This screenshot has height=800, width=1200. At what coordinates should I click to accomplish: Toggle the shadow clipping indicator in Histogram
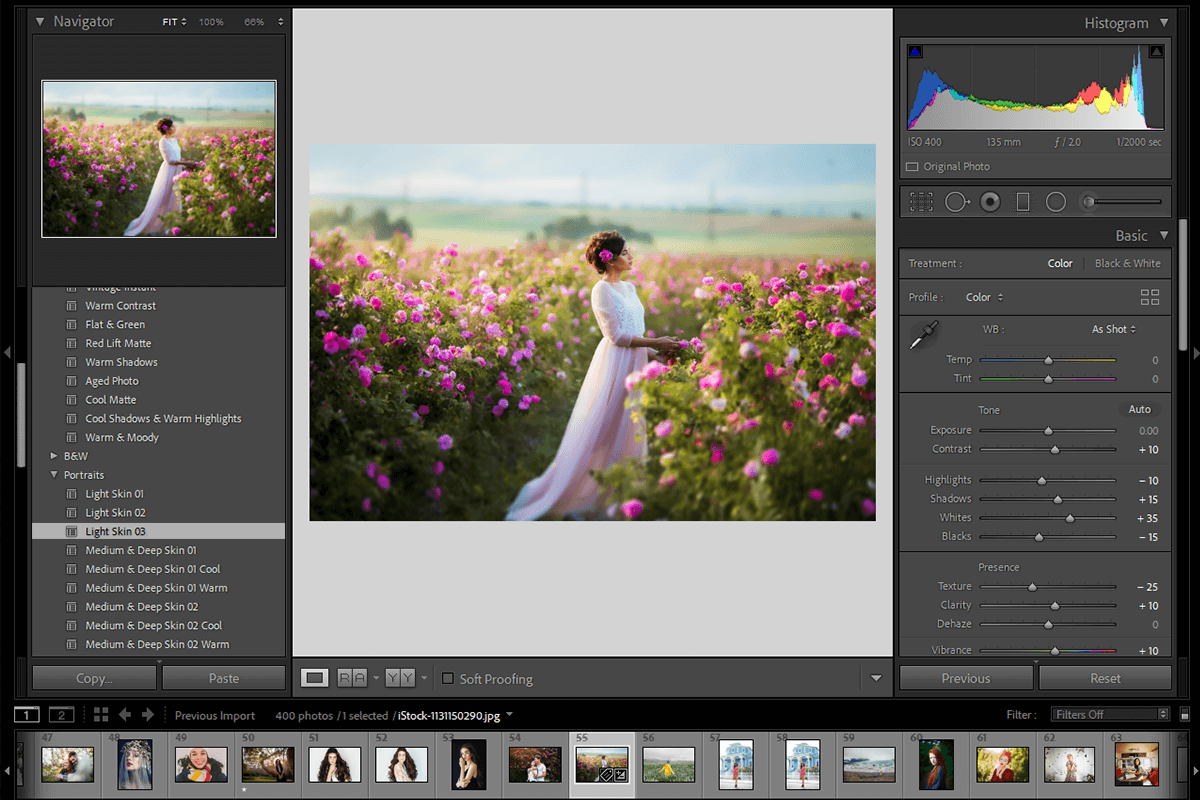915,51
